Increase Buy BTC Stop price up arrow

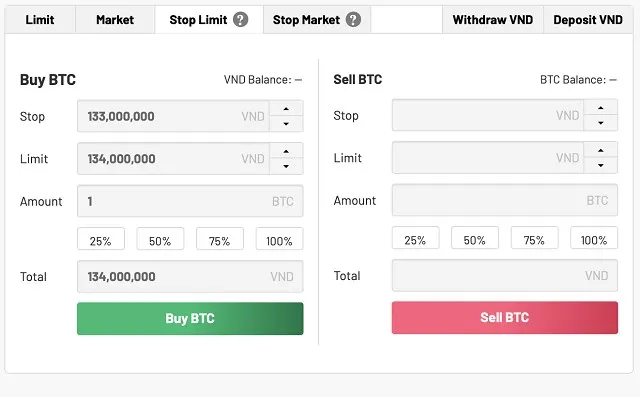(286, 109)
